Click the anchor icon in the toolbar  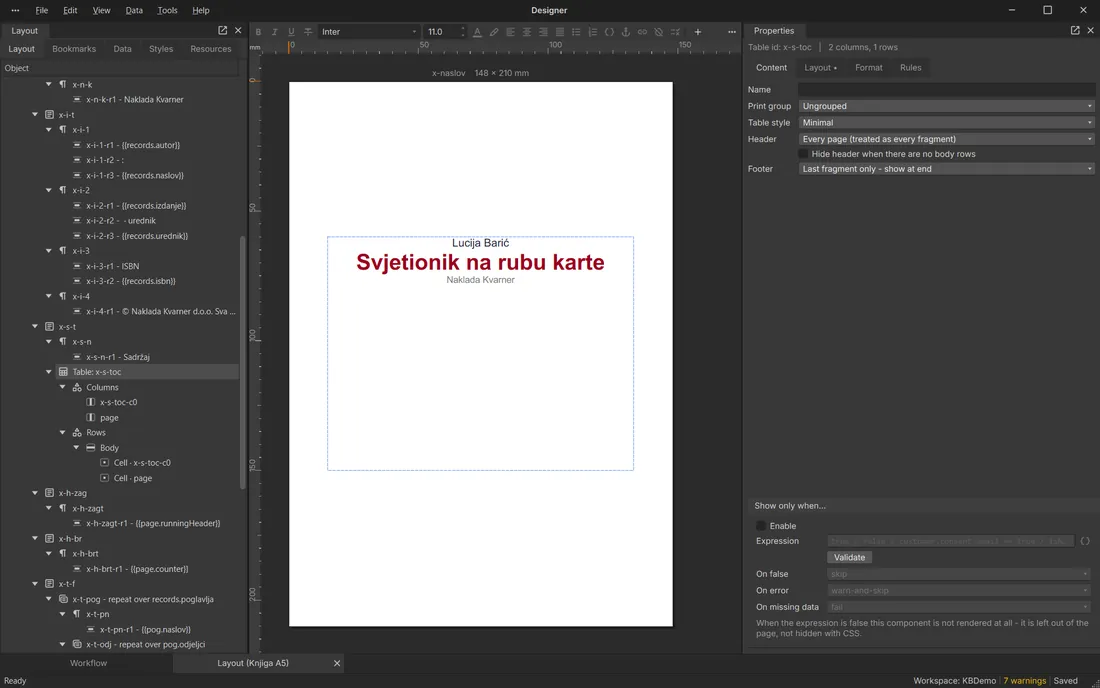coord(626,32)
